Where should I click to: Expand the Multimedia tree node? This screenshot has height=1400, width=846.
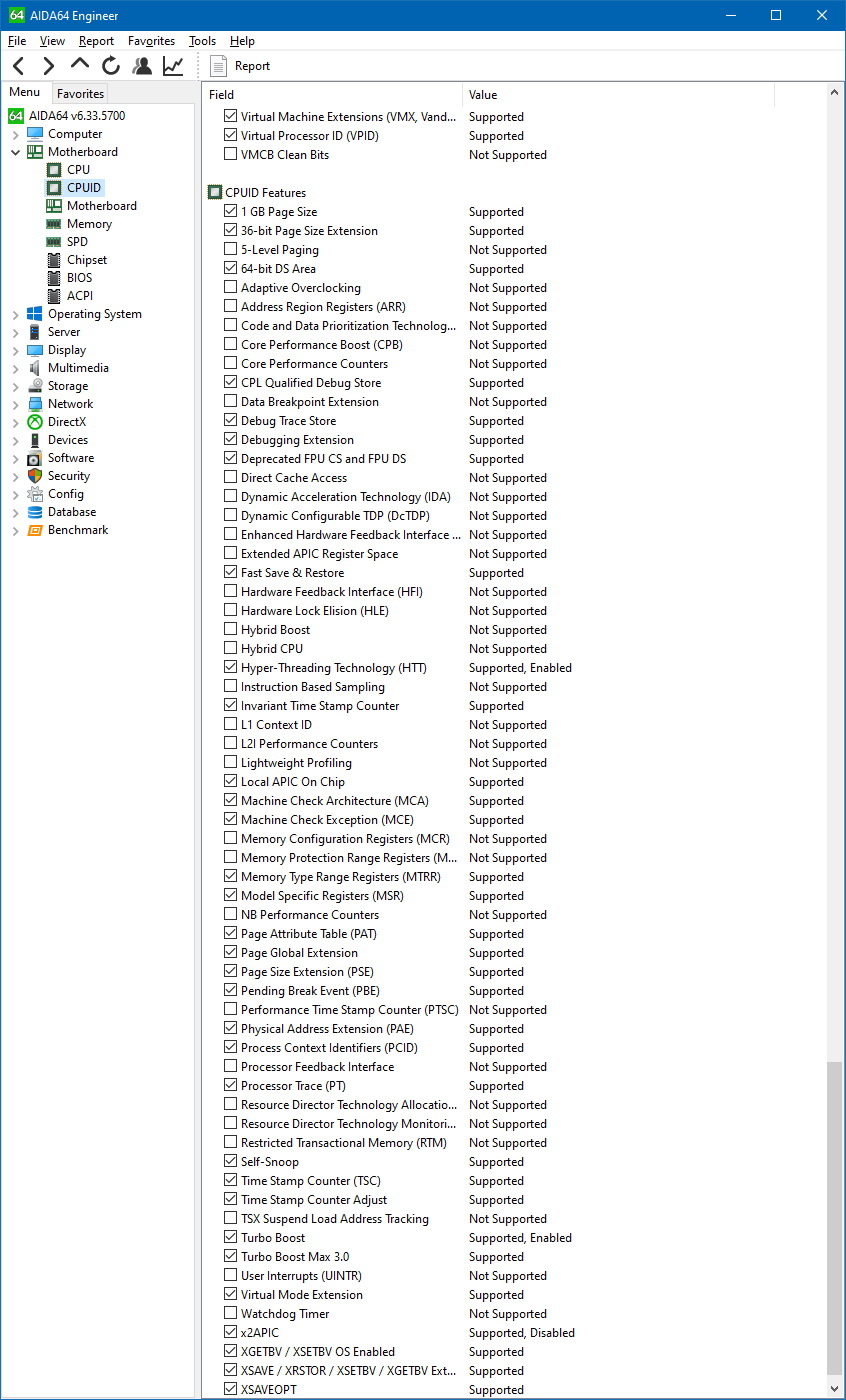(15, 368)
